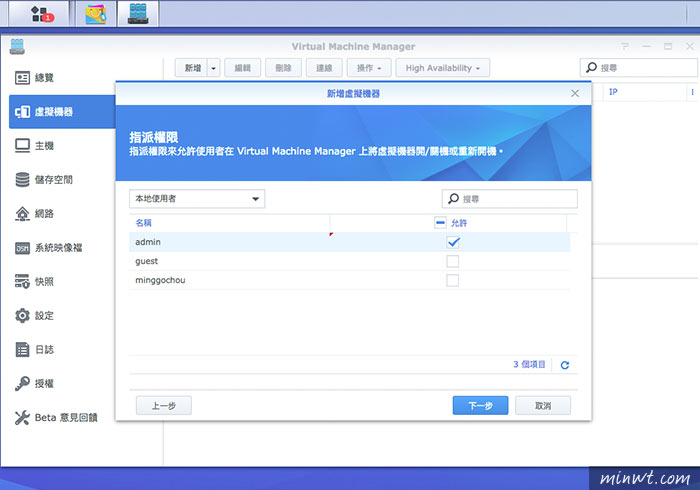Click the 上一步 back button

[164, 406]
